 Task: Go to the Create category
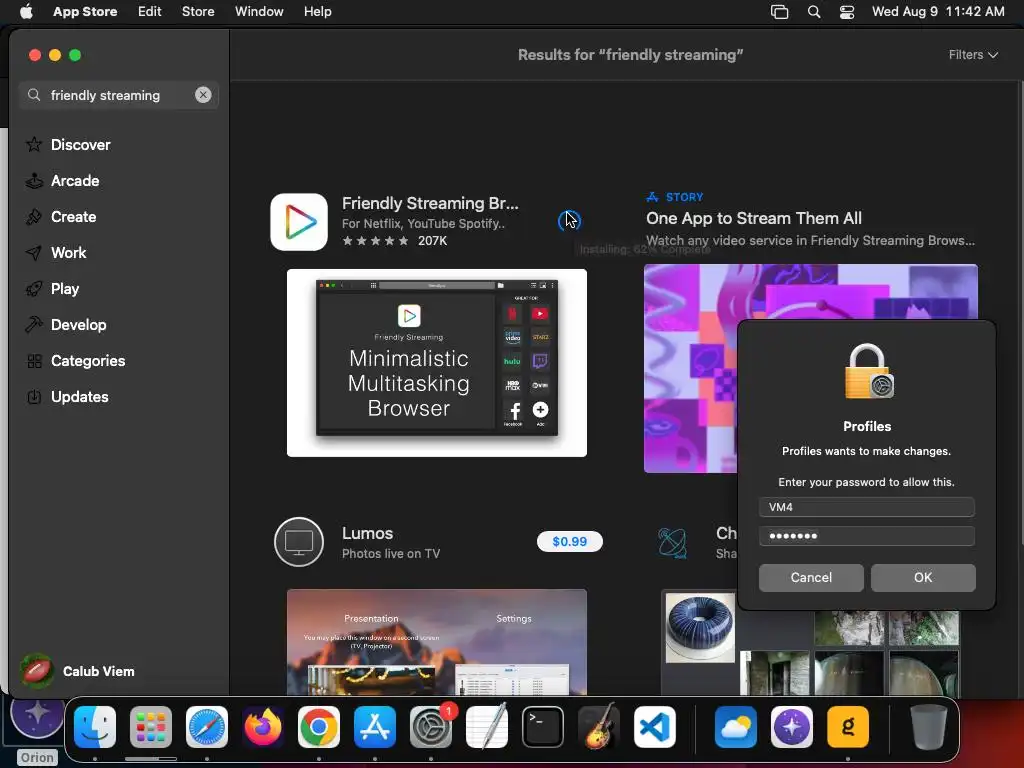pyautogui.click(x=61, y=217)
